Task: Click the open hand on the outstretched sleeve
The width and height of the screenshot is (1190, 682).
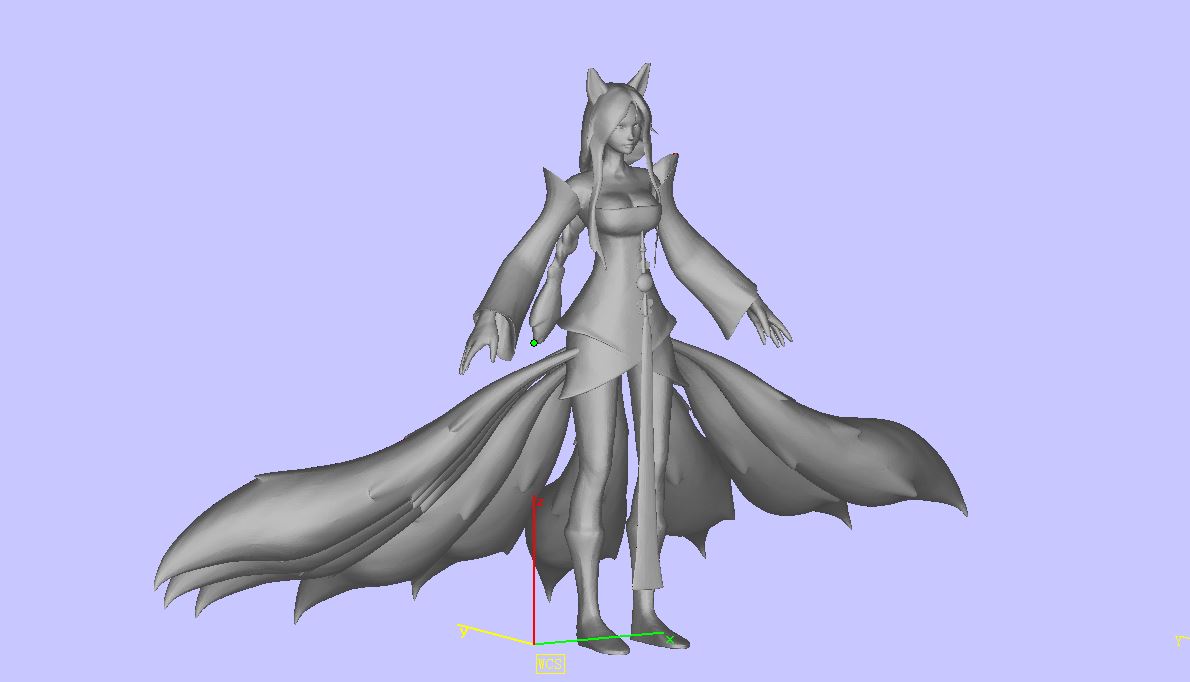Action: (x=770, y=323)
